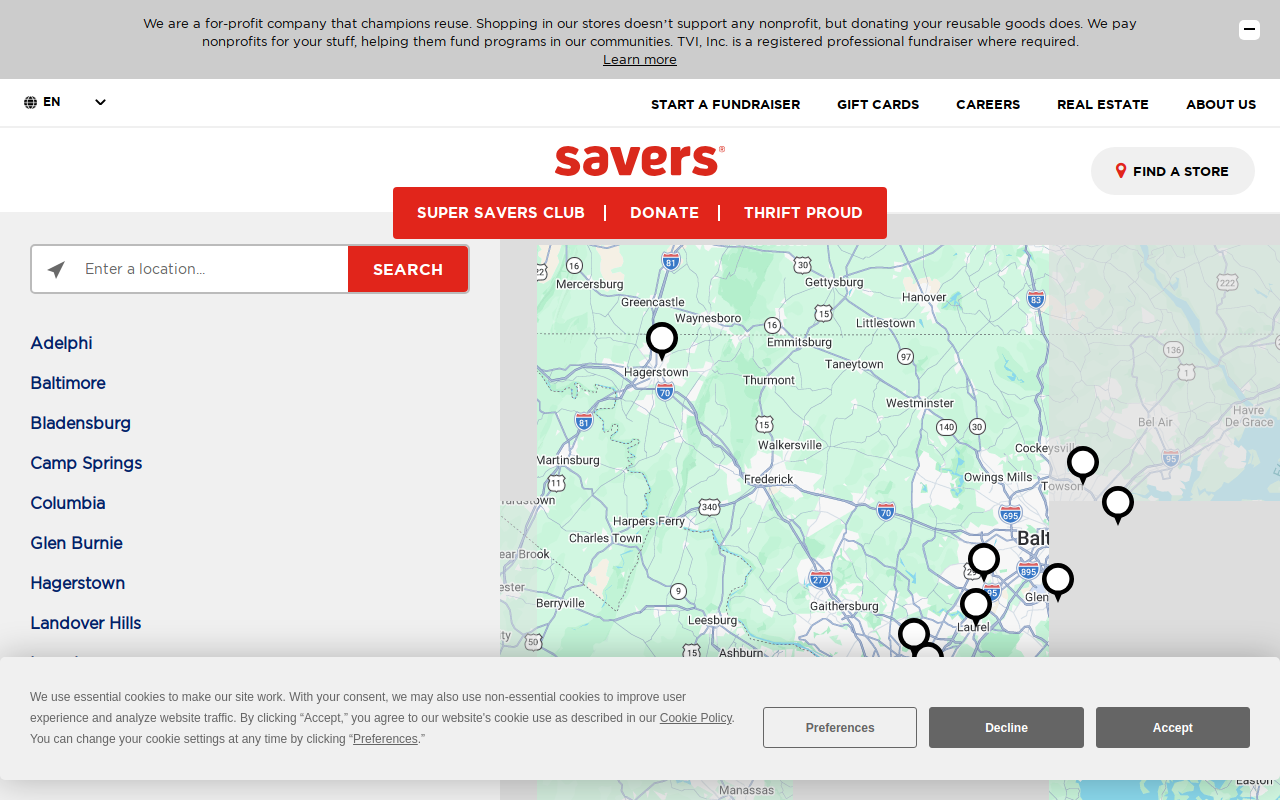The image size is (1280, 800).
Task: Select Landover Hills store location
Action: point(86,623)
